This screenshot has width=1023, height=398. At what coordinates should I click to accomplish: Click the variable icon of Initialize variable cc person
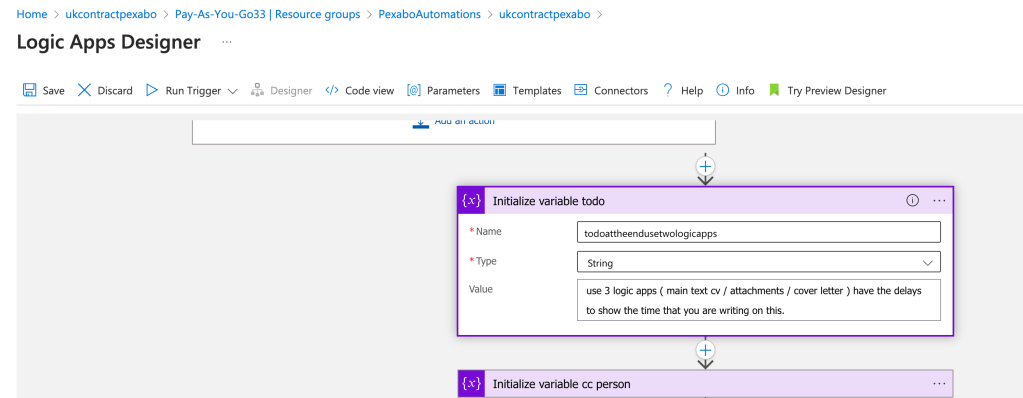(x=471, y=384)
